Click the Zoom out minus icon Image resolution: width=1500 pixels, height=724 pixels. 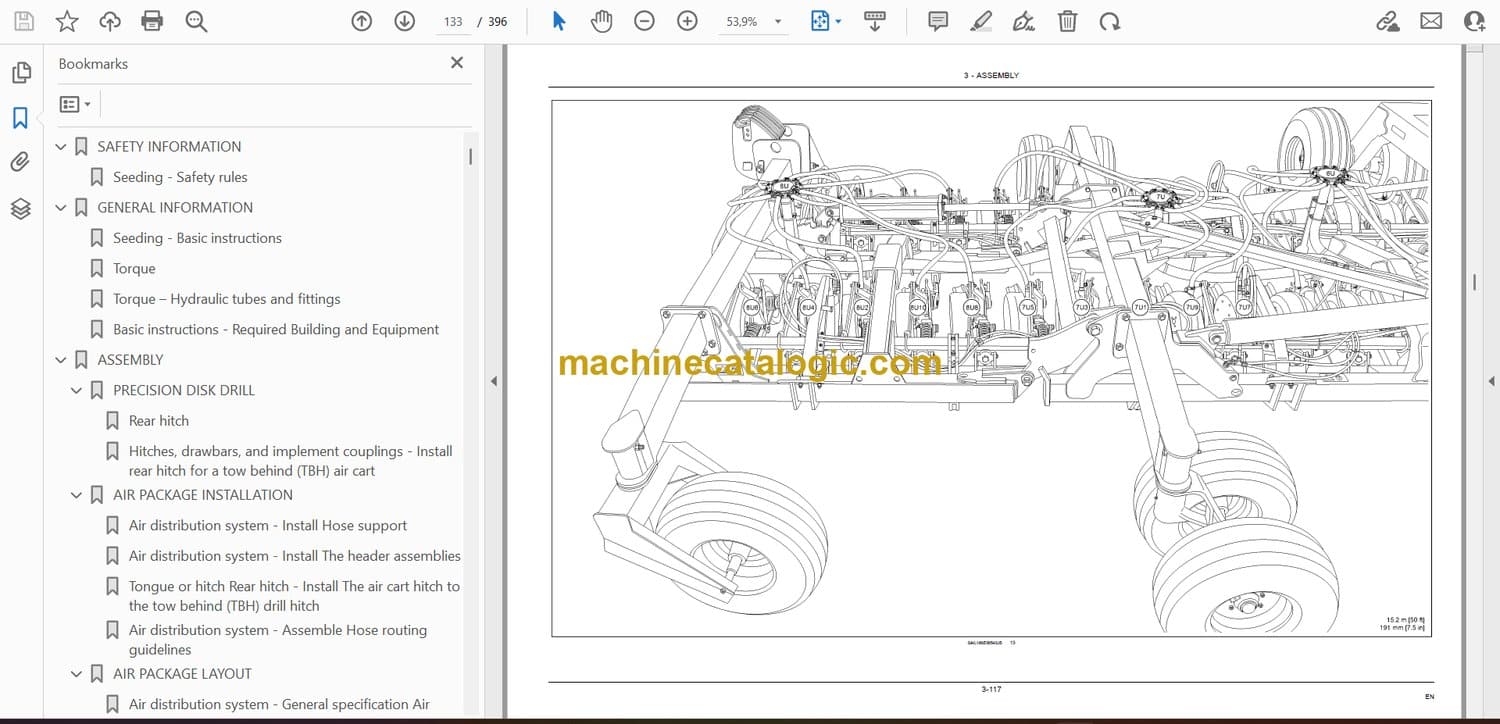pyautogui.click(x=644, y=21)
